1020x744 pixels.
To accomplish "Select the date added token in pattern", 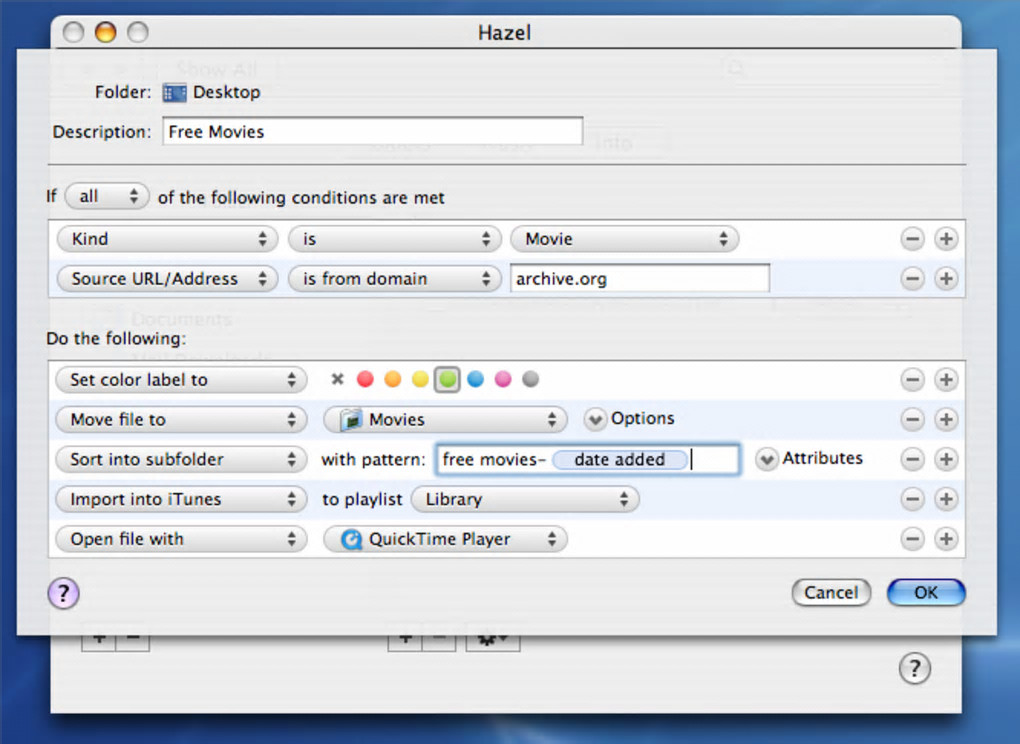I will [619, 459].
